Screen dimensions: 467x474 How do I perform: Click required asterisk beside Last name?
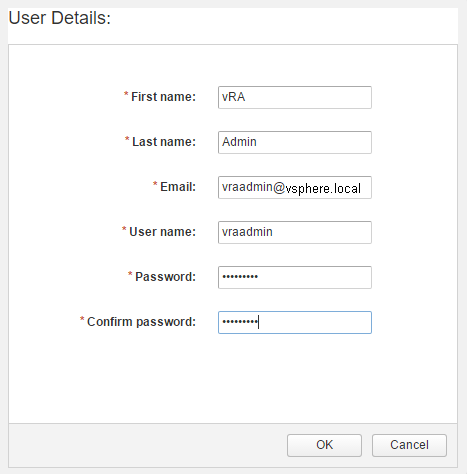tap(127, 139)
